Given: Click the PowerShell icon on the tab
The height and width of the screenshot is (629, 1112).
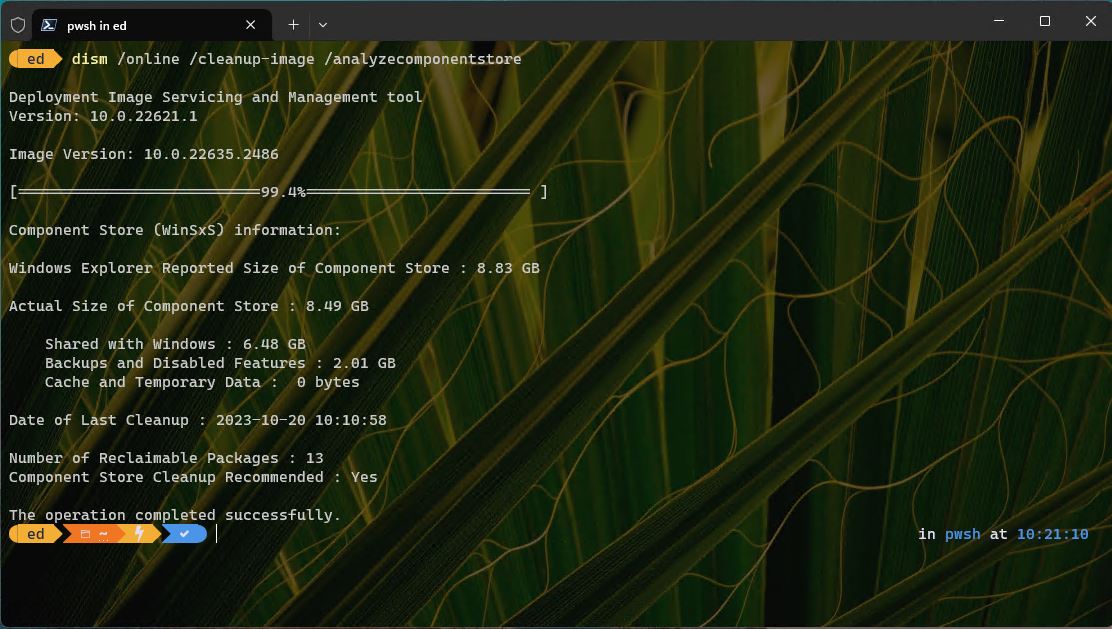Looking at the screenshot, I should [49, 25].
